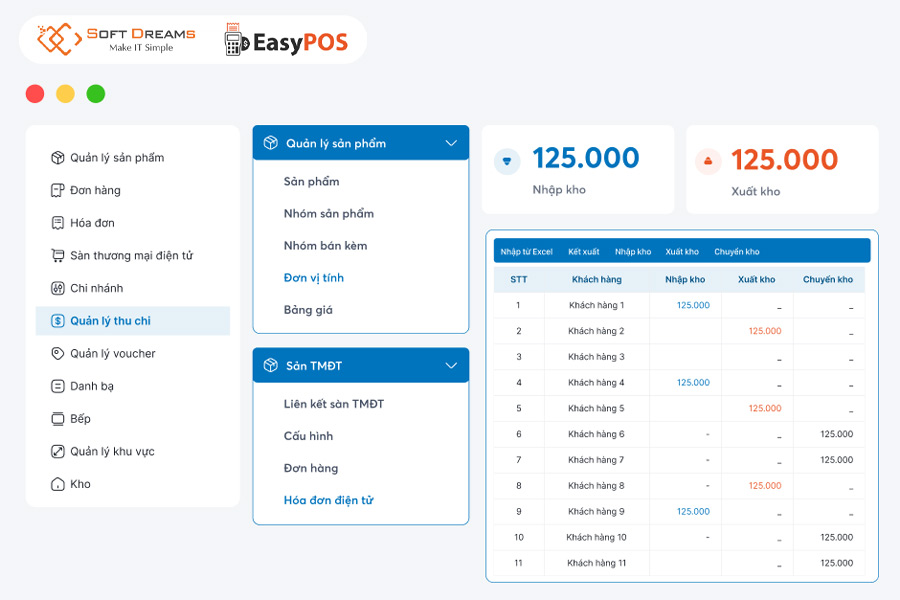Click the Bếp kitchen icon

[x=57, y=418]
